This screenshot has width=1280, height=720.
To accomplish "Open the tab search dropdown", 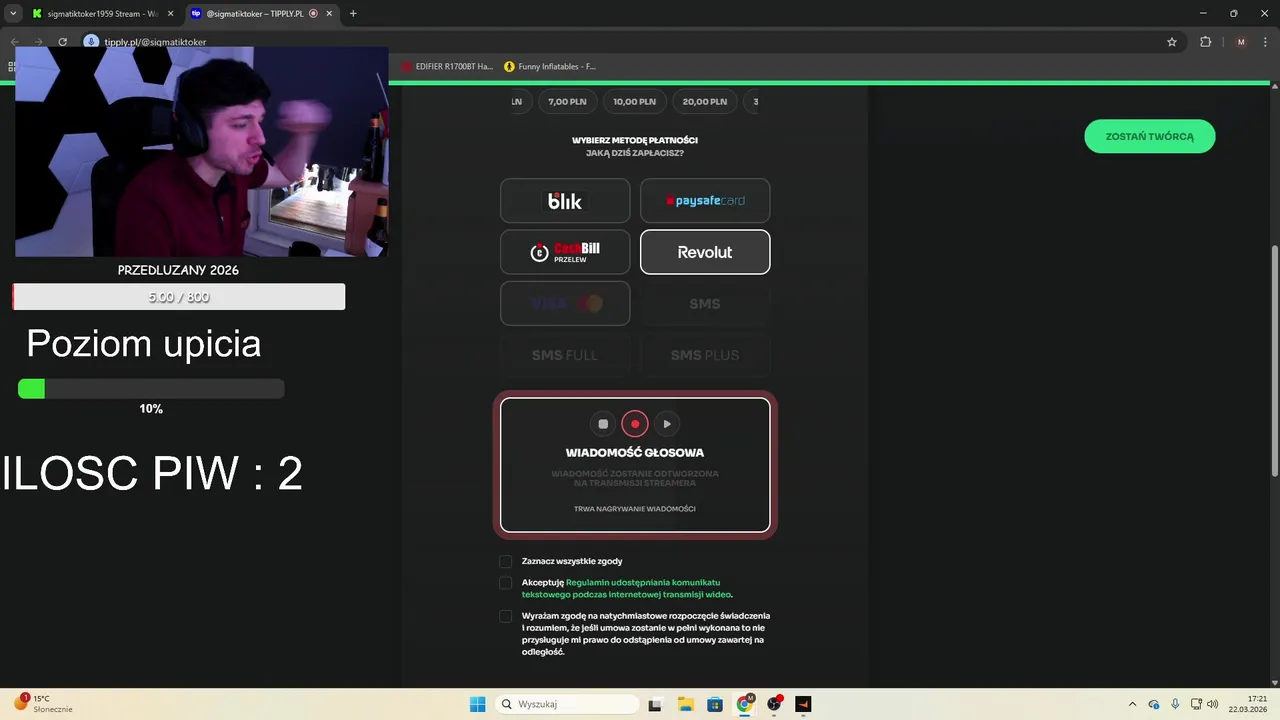I will pyautogui.click(x=13, y=14).
